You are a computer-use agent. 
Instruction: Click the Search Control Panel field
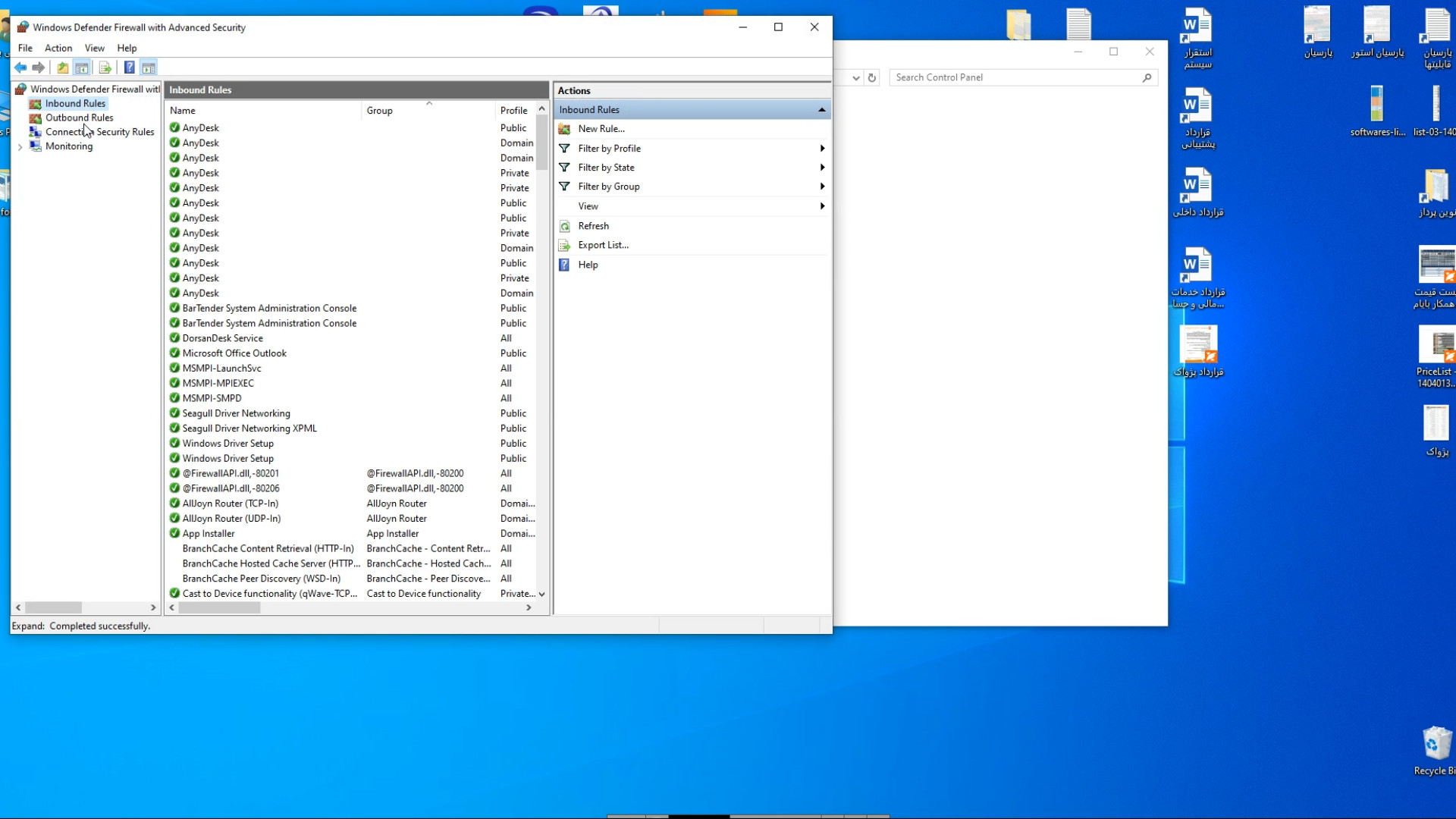(x=1015, y=77)
